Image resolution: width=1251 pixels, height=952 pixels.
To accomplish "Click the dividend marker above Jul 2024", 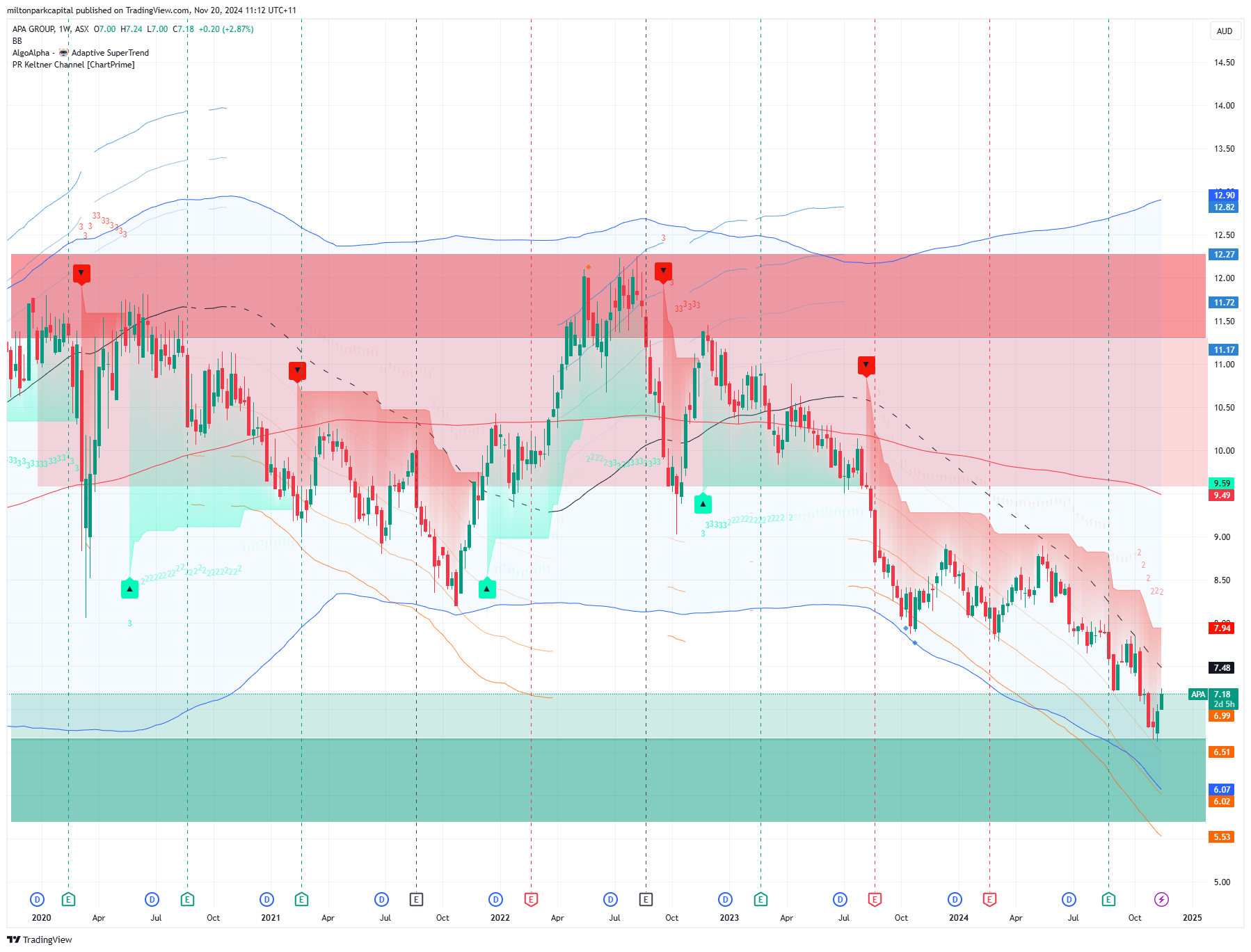I will coord(1069,899).
